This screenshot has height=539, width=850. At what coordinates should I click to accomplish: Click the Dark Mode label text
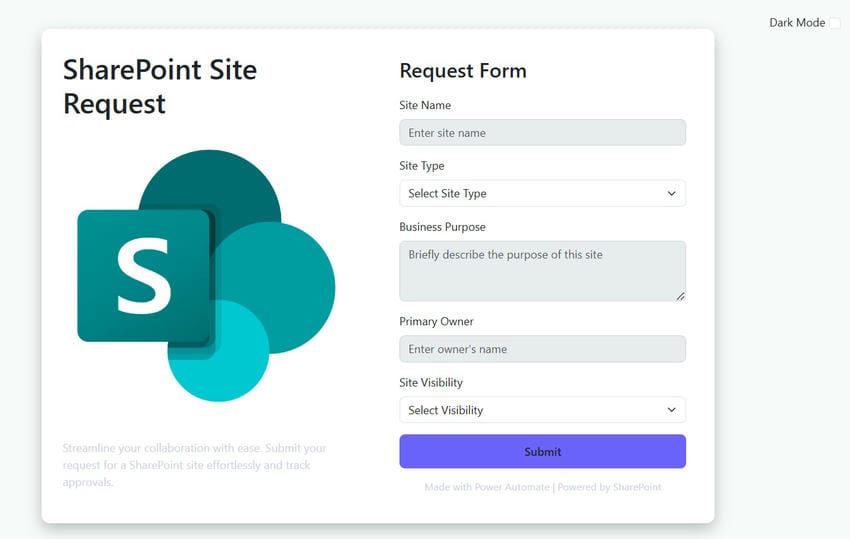coord(796,23)
